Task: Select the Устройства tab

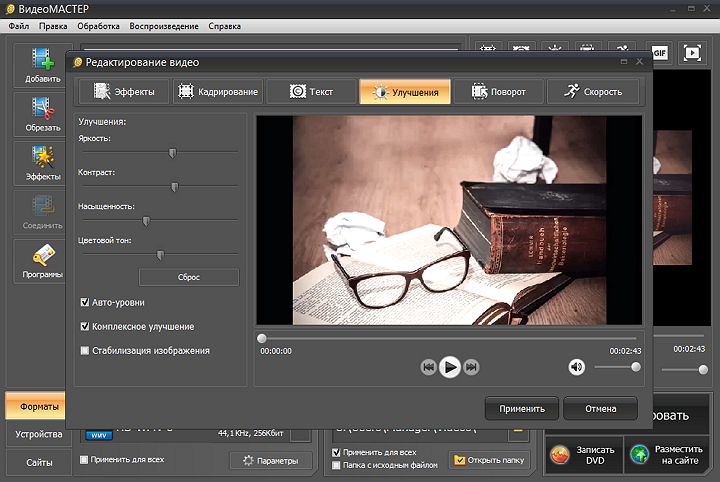Action: (39, 434)
